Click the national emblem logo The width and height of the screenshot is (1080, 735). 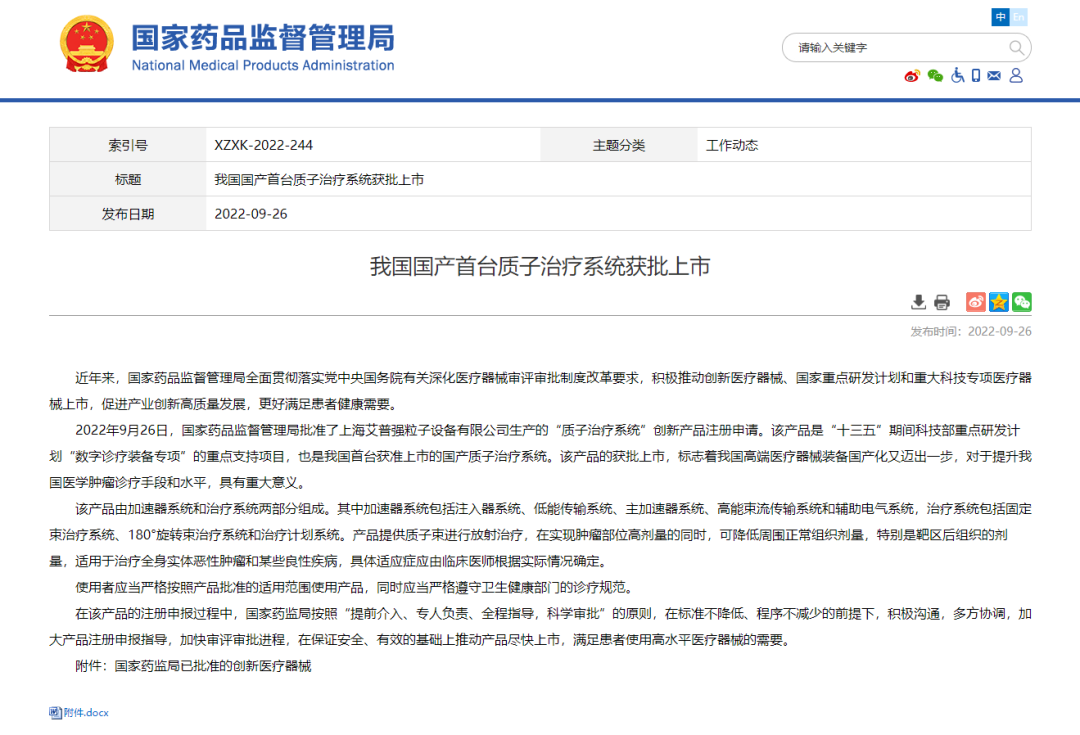[x=87, y=44]
